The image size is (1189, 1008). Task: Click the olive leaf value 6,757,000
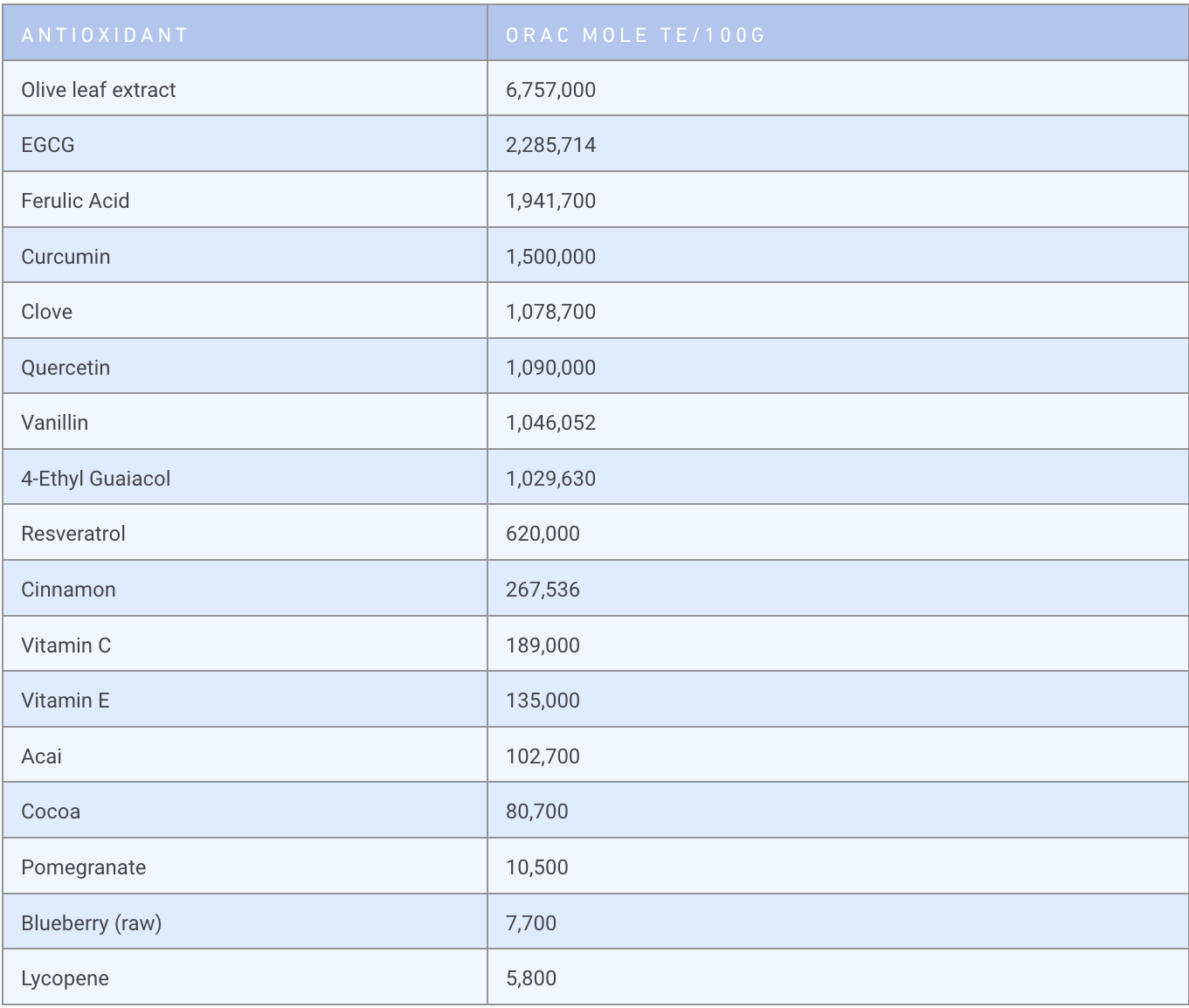pos(550,90)
